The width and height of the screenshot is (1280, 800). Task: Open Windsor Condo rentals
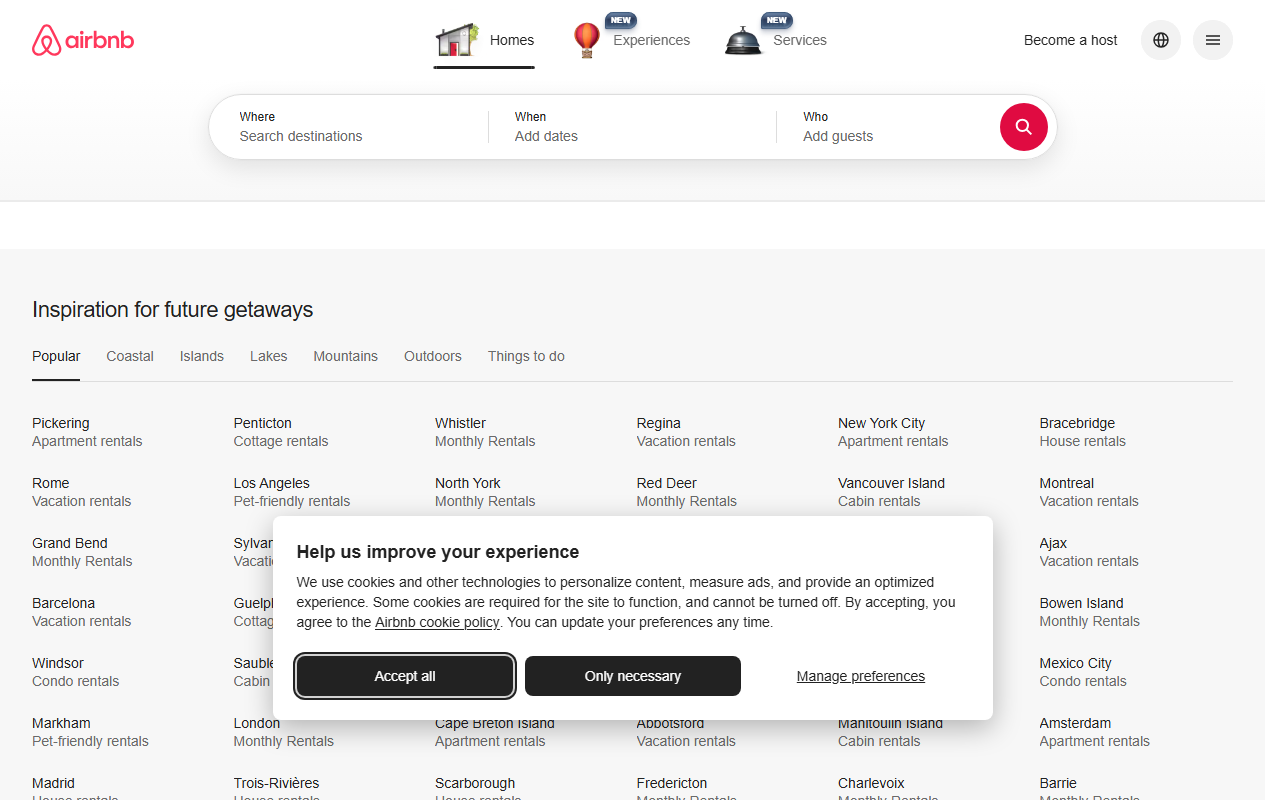coord(75,672)
